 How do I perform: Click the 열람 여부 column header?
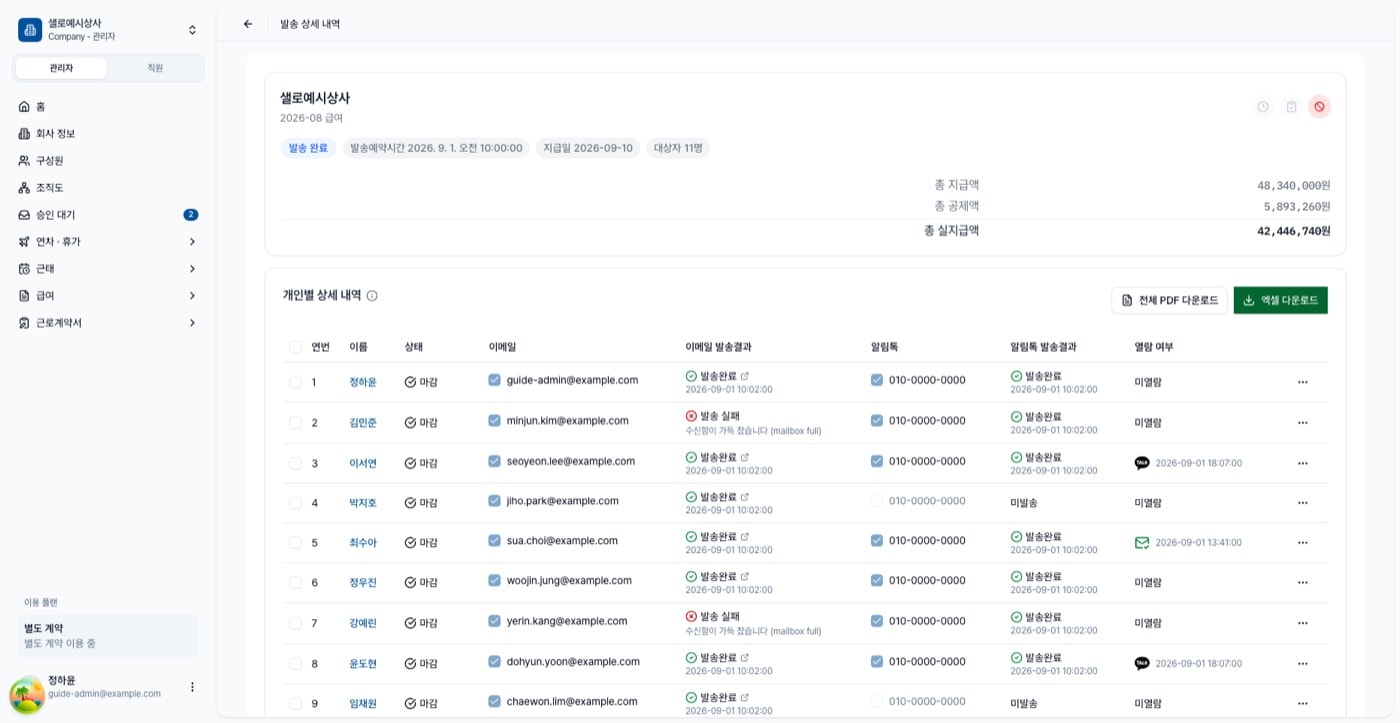[x=1154, y=347]
